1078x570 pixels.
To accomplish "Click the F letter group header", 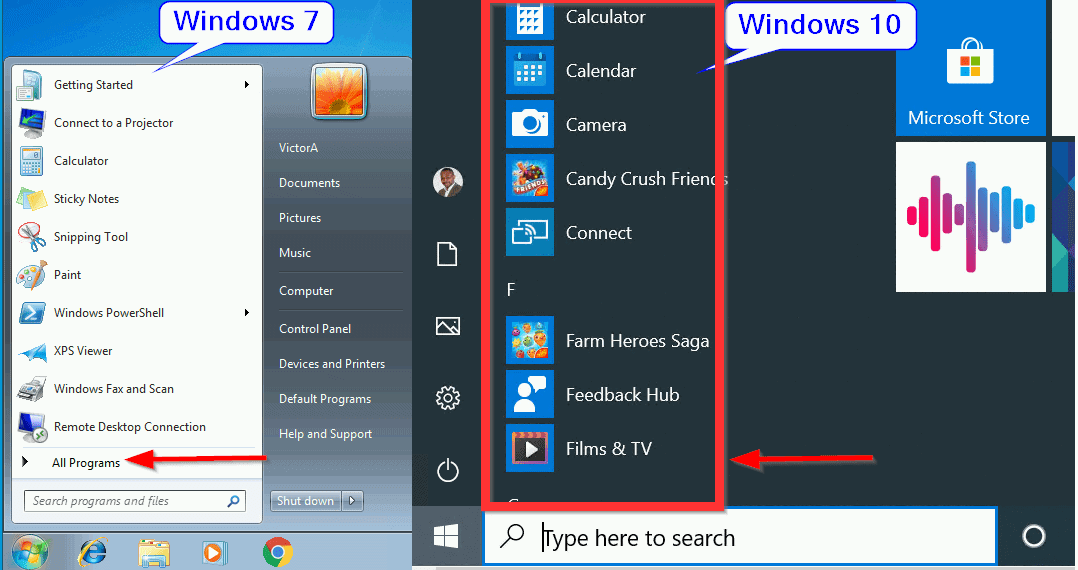I will click(x=511, y=289).
